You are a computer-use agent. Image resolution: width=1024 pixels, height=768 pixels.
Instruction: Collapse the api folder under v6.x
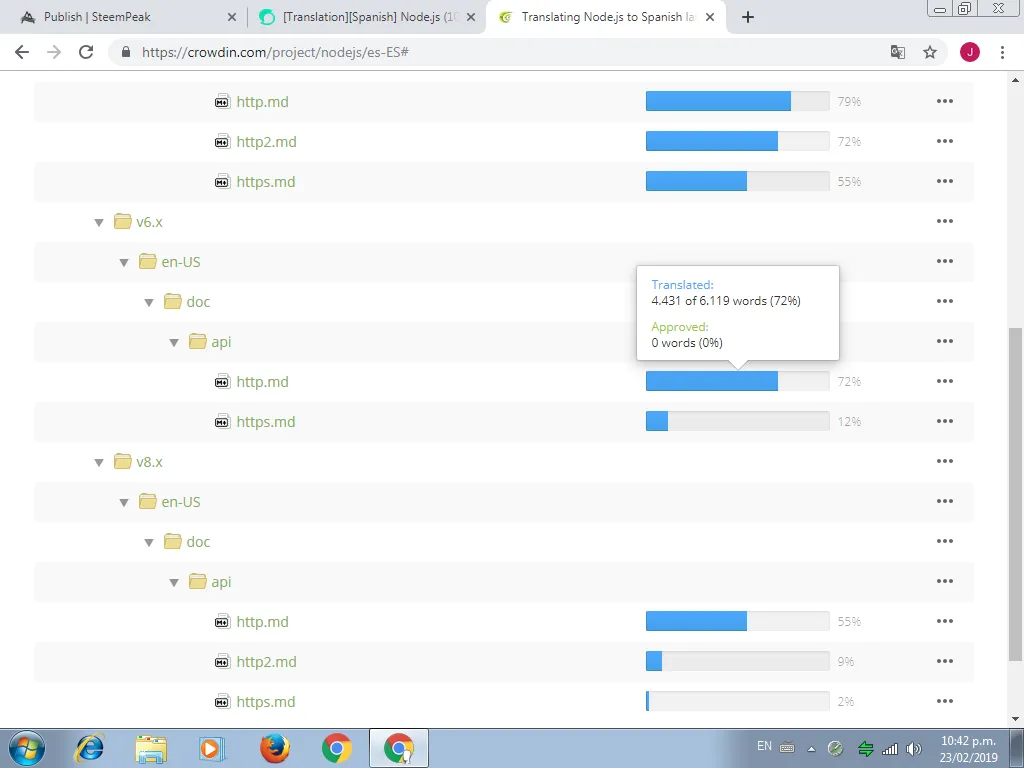(x=174, y=343)
